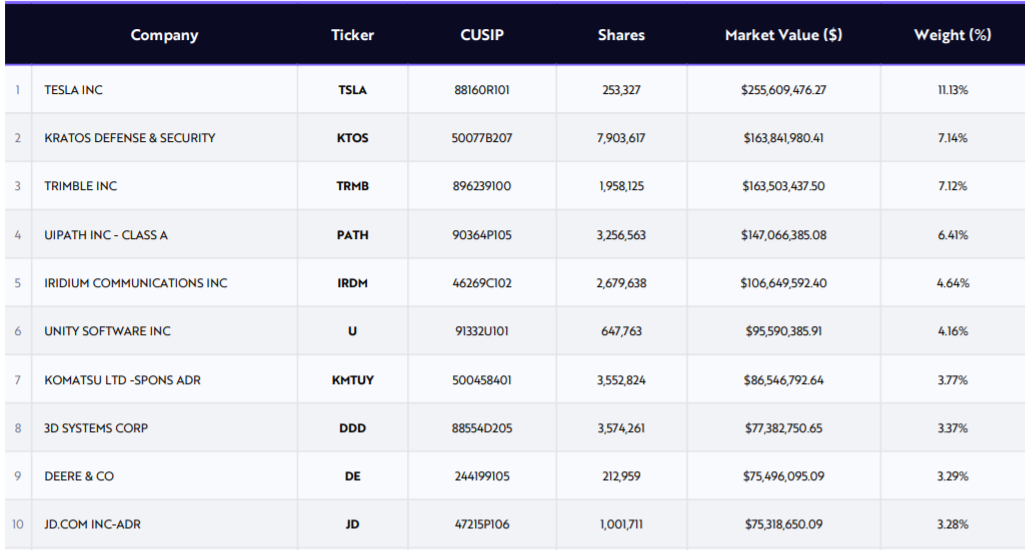1025x550 pixels.
Task: Click the CUSIP column header
Action: 482,35
